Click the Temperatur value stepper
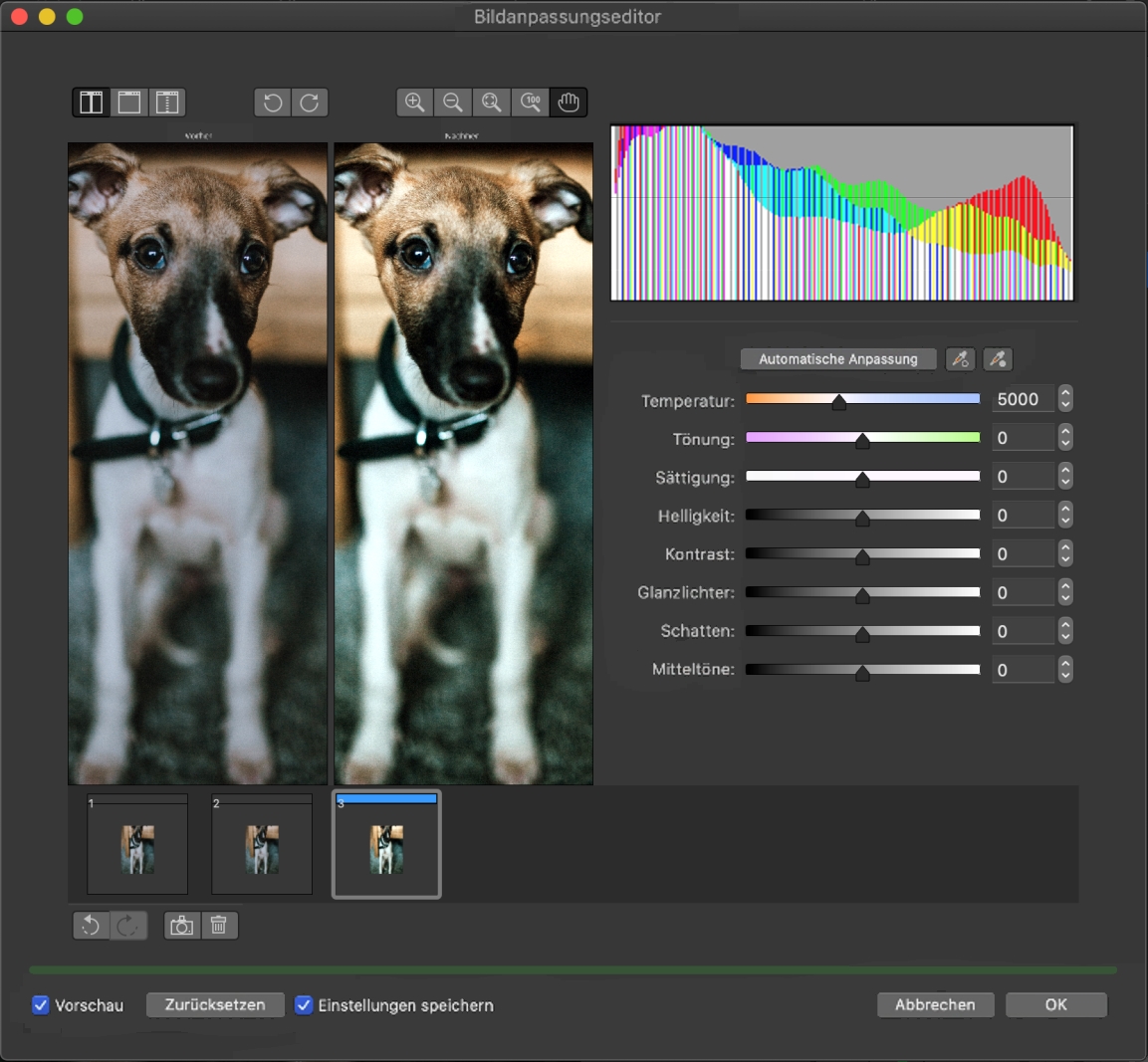This screenshot has height=1062, width=1148. pos(1065,399)
